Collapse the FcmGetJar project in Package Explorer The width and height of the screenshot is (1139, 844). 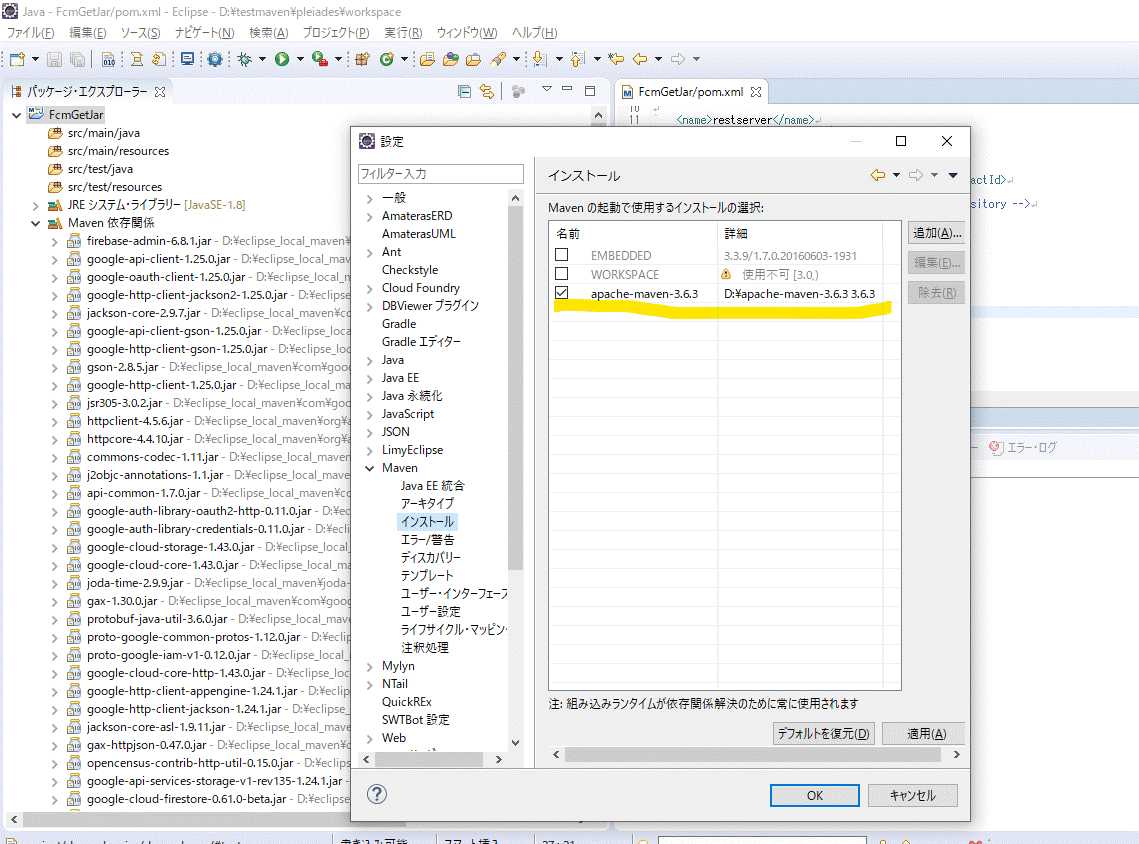coord(17,115)
